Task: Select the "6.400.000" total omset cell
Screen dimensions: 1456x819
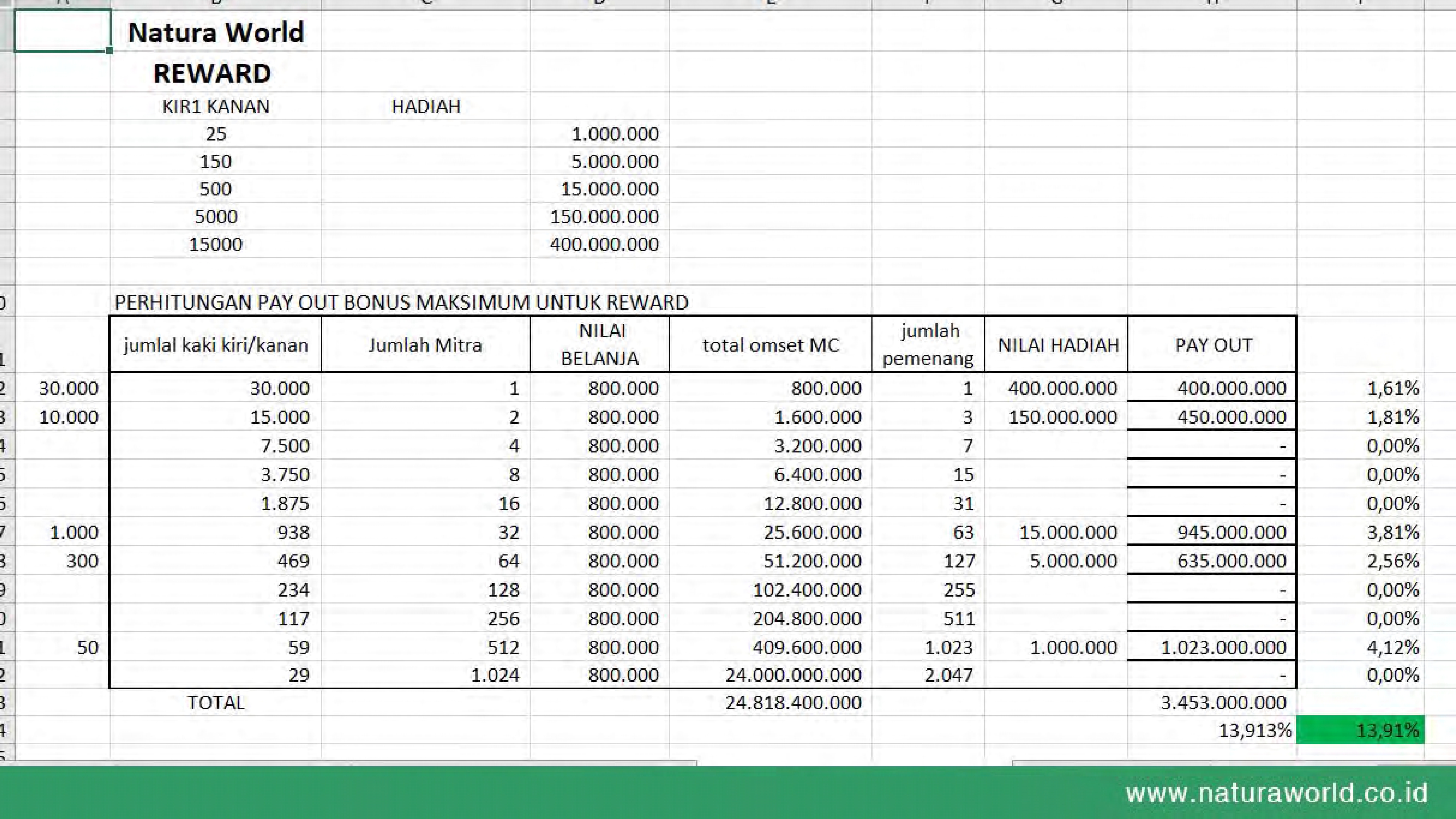Action: coord(770,475)
